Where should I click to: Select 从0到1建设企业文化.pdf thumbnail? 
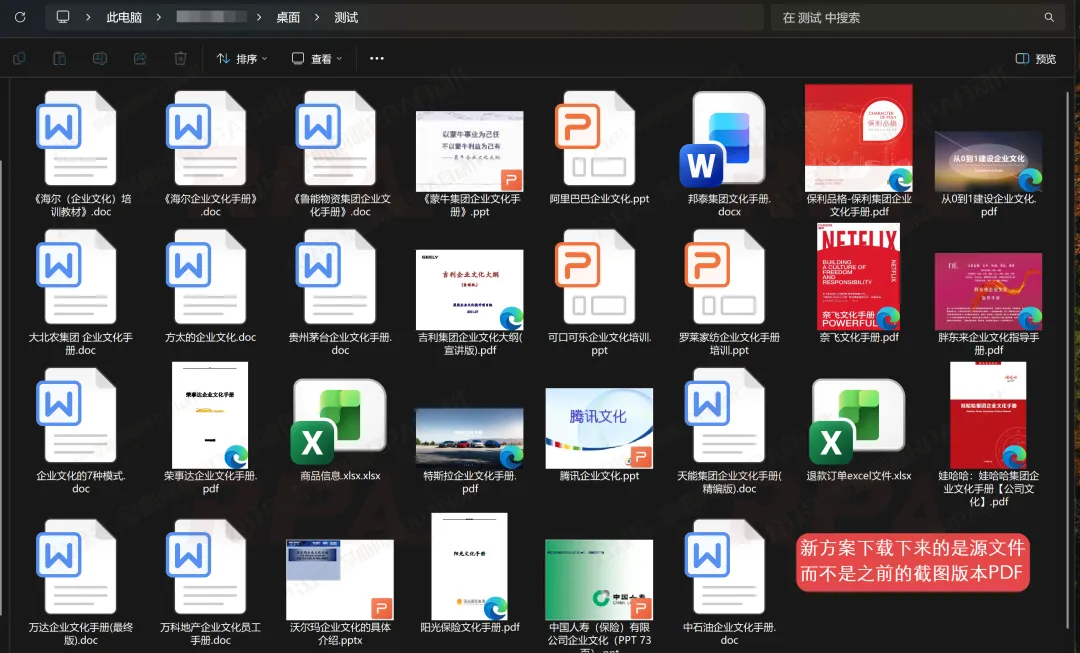tap(988, 161)
